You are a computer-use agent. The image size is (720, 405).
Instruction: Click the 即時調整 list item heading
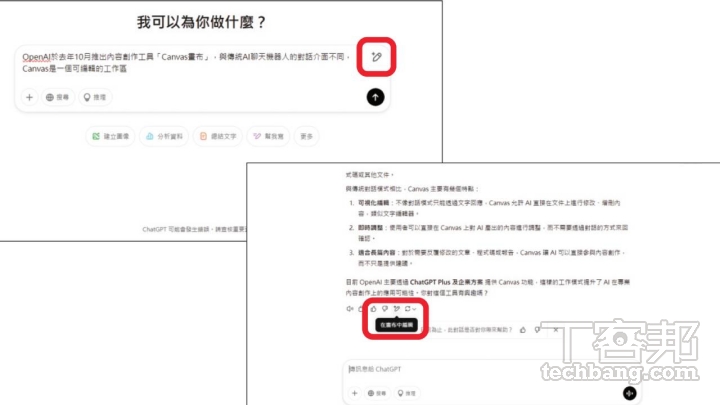click(370, 227)
